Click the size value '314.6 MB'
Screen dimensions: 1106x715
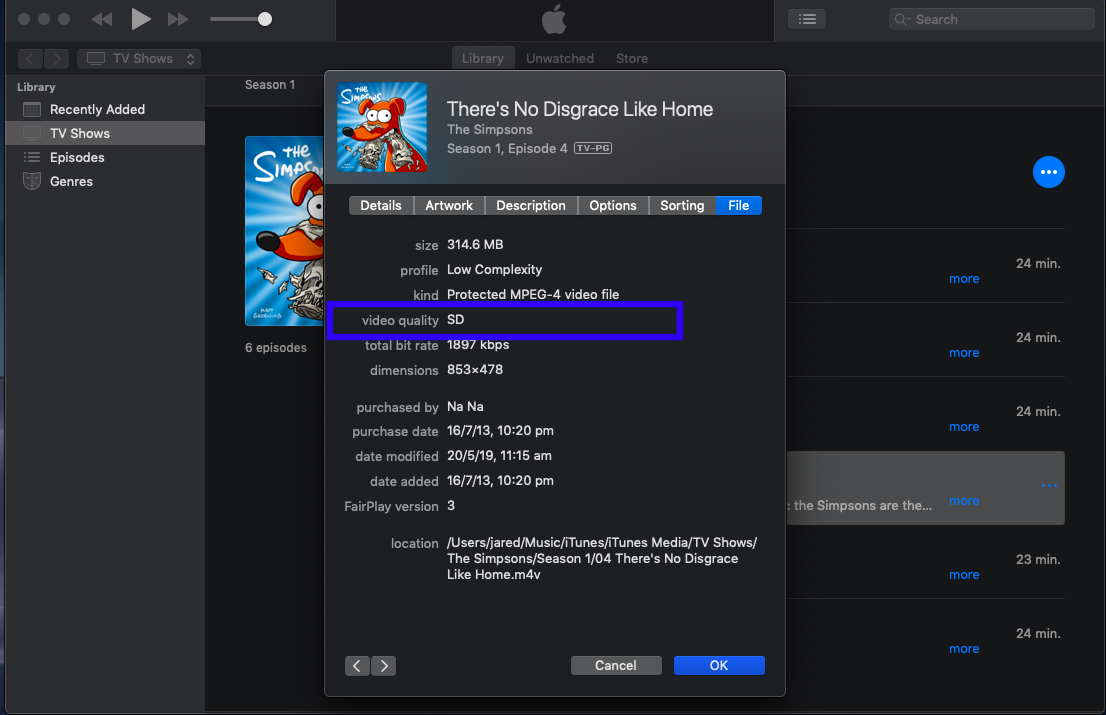click(x=475, y=245)
